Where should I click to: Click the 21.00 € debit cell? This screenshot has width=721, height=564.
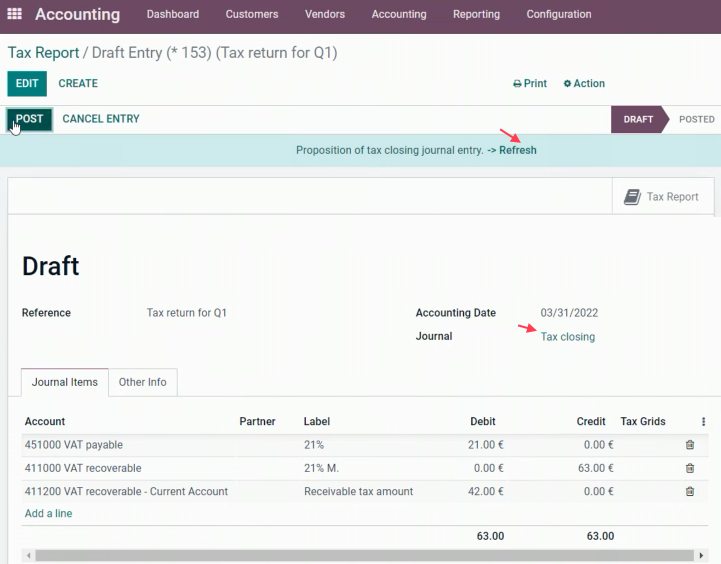tap(486, 445)
